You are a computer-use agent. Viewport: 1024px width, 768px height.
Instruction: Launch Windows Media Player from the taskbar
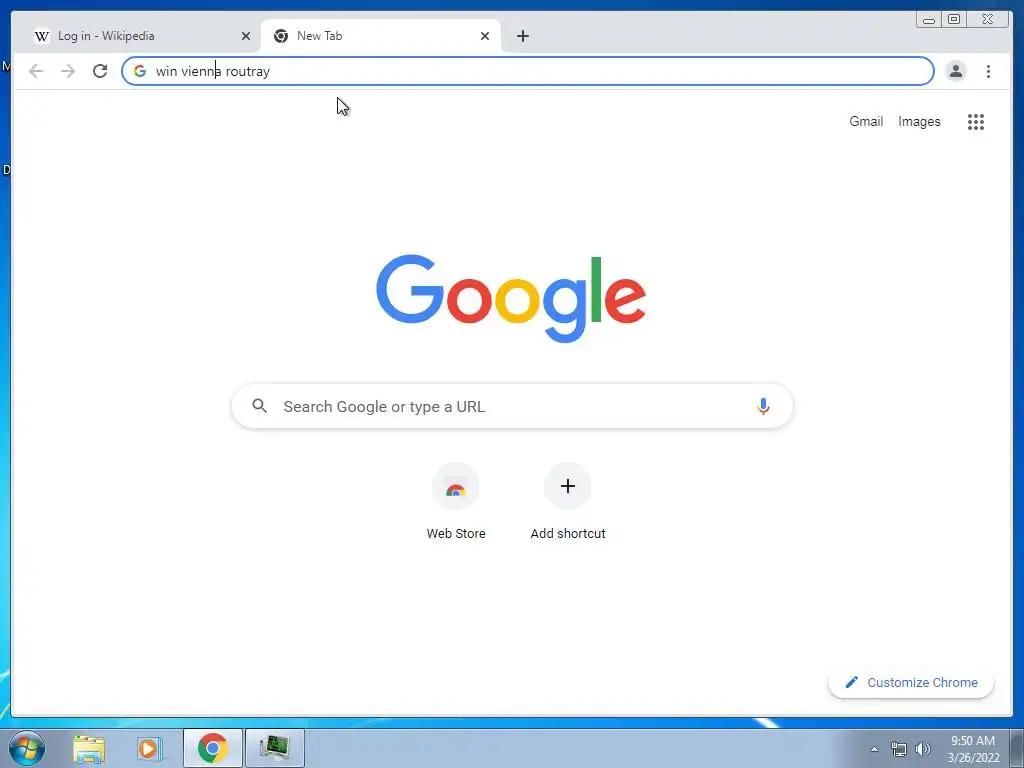point(149,748)
